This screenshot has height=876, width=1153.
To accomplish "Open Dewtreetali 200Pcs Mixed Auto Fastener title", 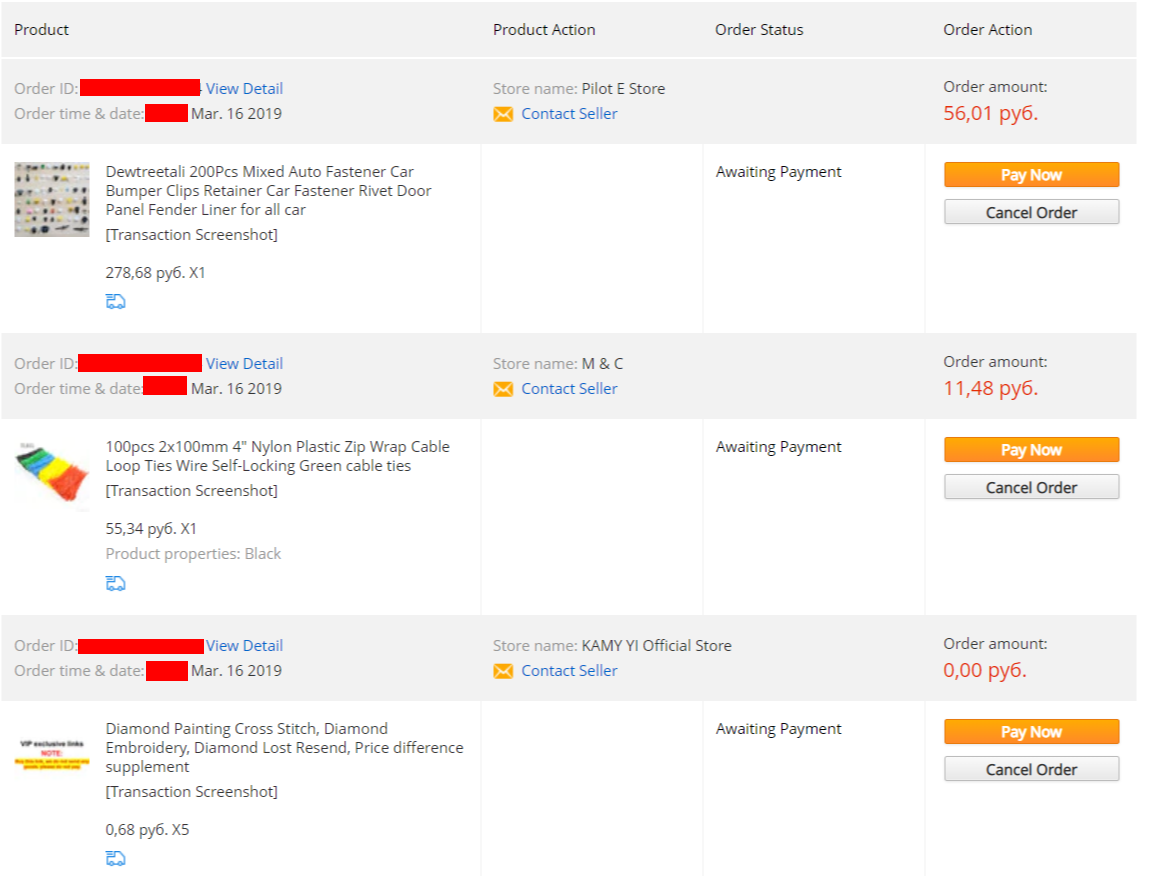I will click(268, 190).
